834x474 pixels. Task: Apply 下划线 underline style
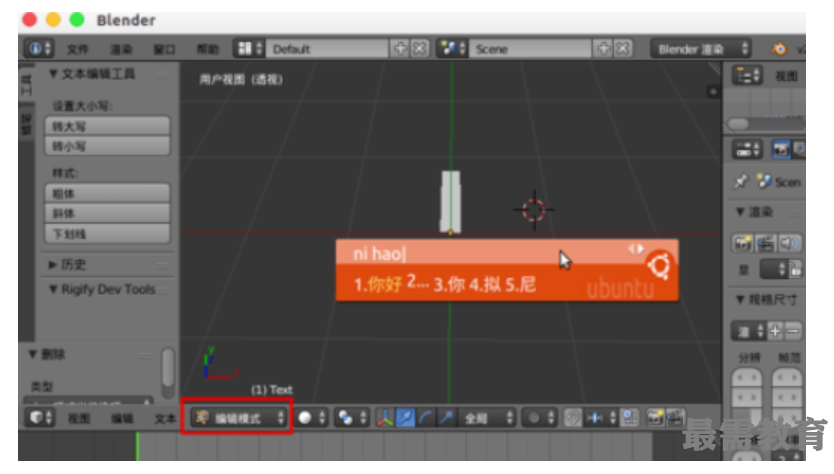point(107,234)
